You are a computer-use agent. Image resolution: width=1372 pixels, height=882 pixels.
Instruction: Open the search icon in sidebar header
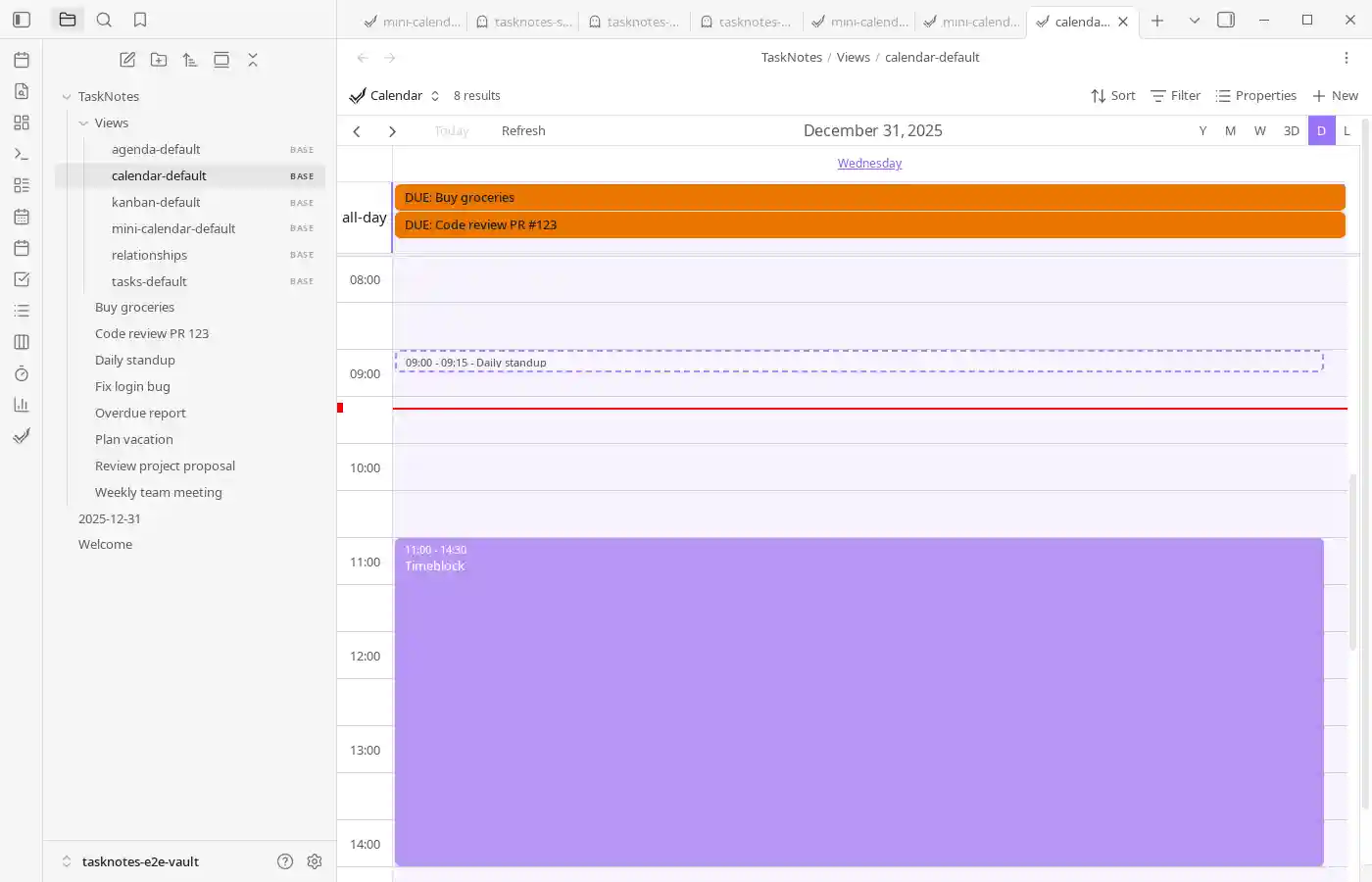click(x=104, y=20)
